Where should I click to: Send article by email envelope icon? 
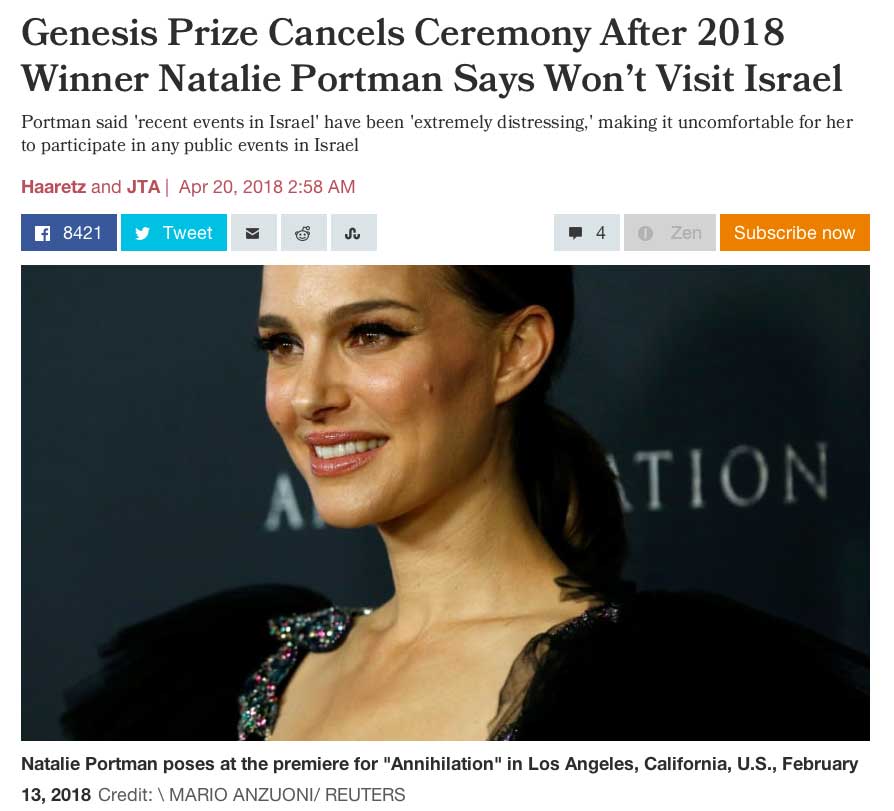click(x=253, y=233)
